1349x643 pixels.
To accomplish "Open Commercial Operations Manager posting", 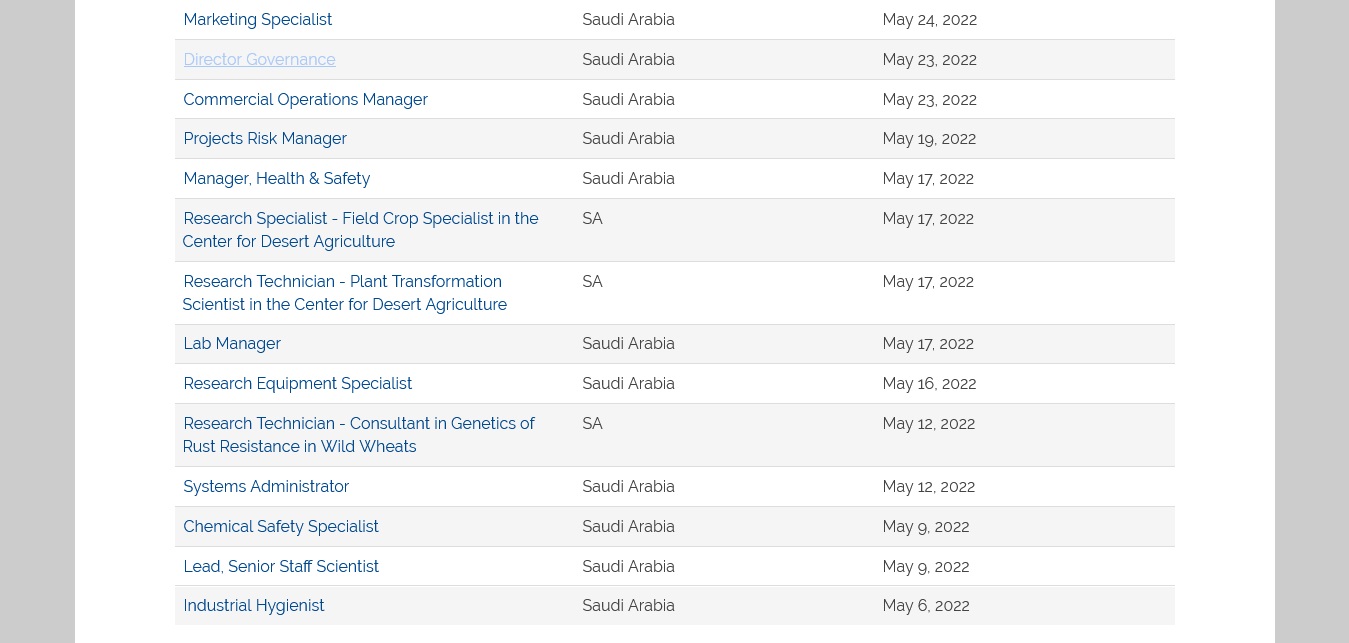I will [305, 100].
